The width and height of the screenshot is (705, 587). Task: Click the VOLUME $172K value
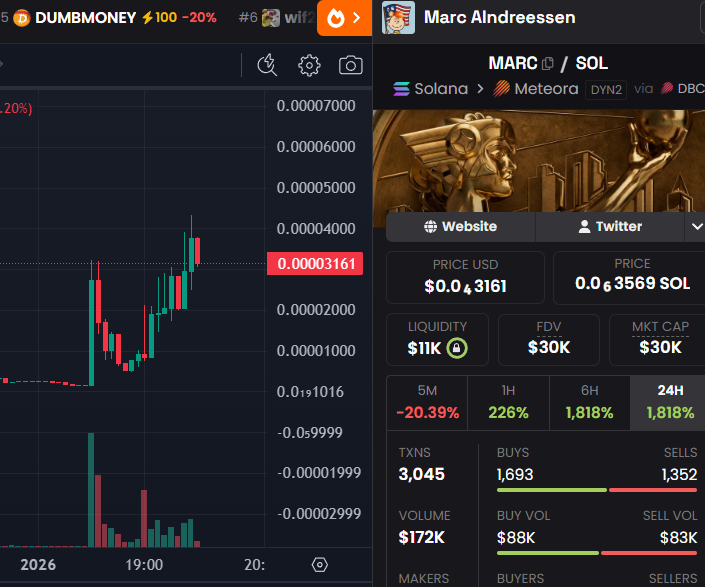pos(422,537)
